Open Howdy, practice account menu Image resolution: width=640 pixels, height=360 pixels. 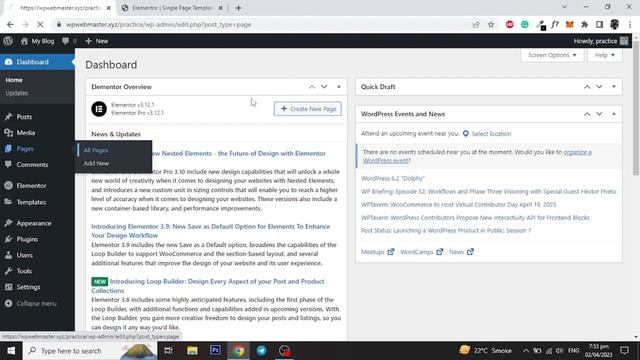(600, 41)
